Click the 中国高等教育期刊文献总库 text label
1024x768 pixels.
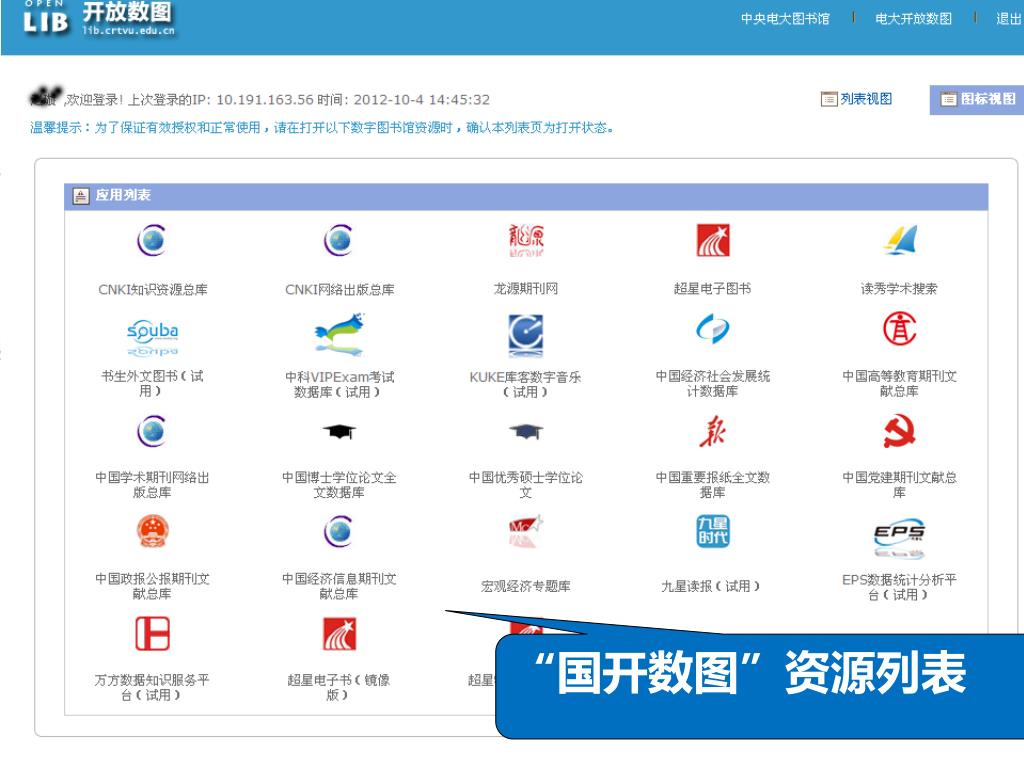(x=899, y=383)
